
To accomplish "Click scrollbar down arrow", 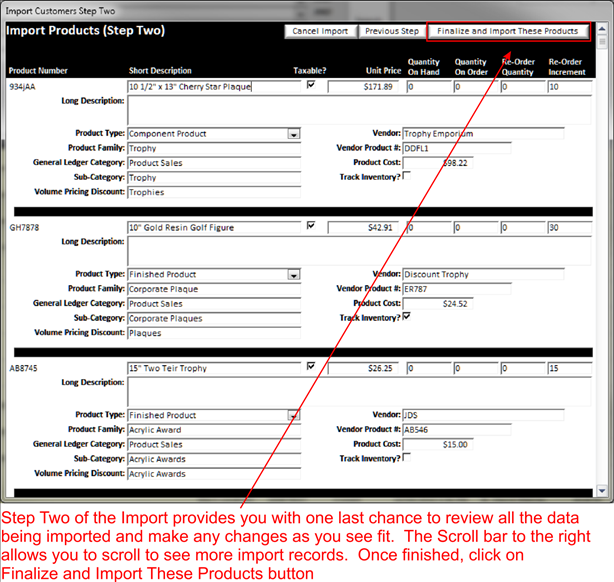I will 602,490.
